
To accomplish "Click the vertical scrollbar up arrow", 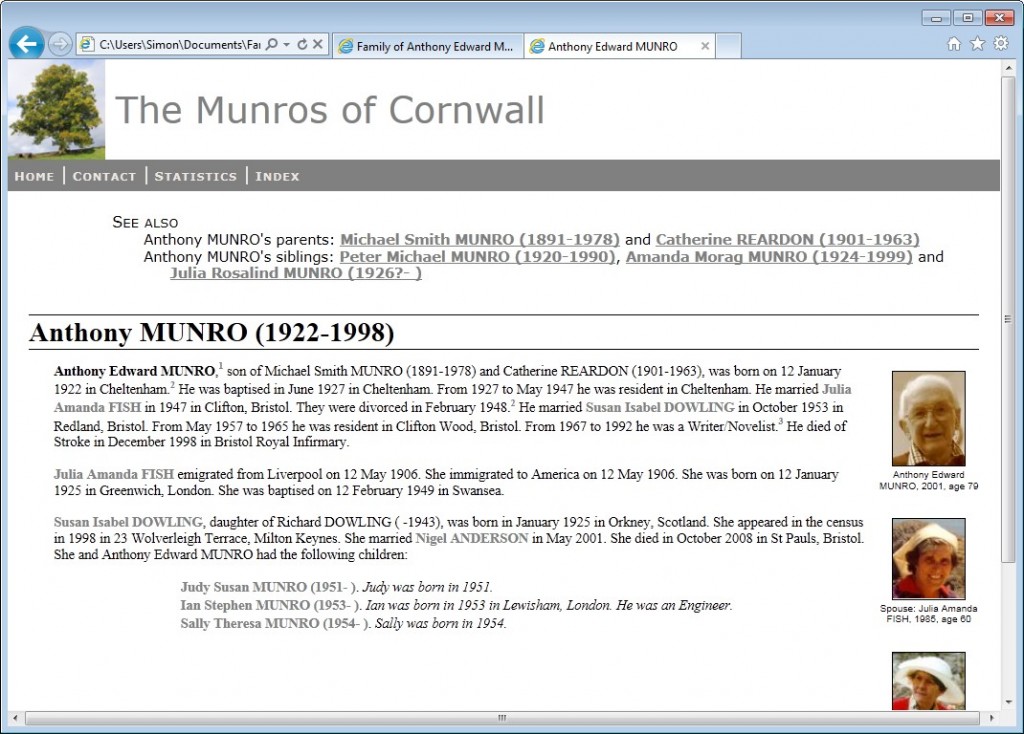I will tap(1008, 68).
